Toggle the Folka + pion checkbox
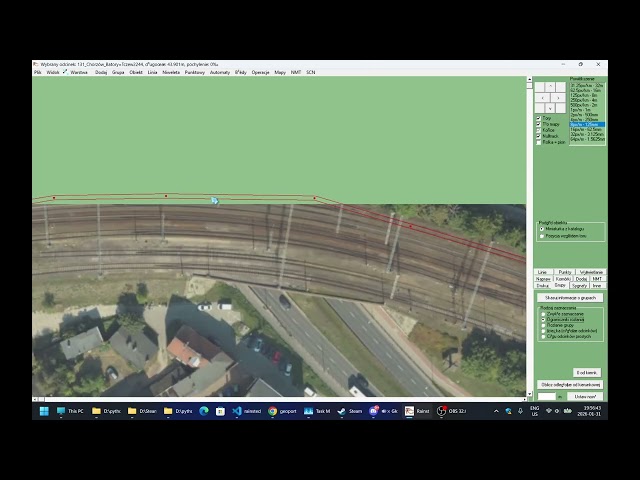Viewport: 640px width, 480px height. point(538,142)
